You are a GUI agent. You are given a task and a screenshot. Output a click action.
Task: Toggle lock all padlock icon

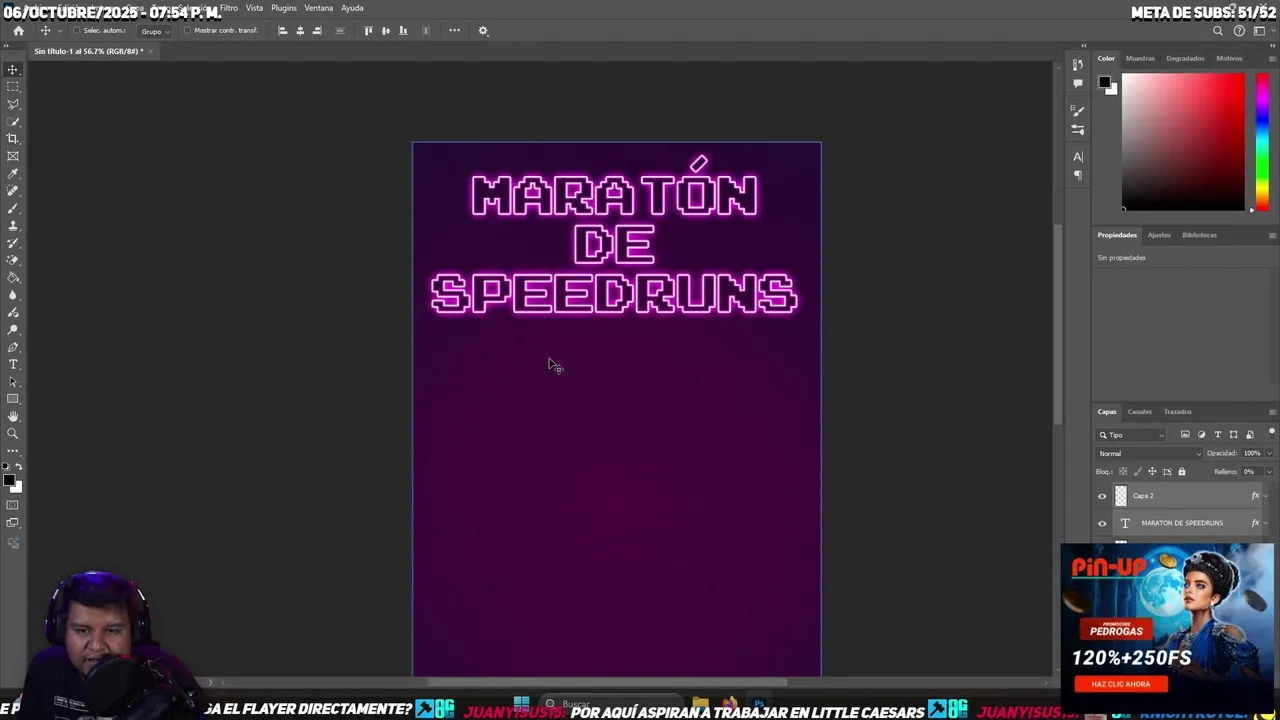[x=1181, y=472]
